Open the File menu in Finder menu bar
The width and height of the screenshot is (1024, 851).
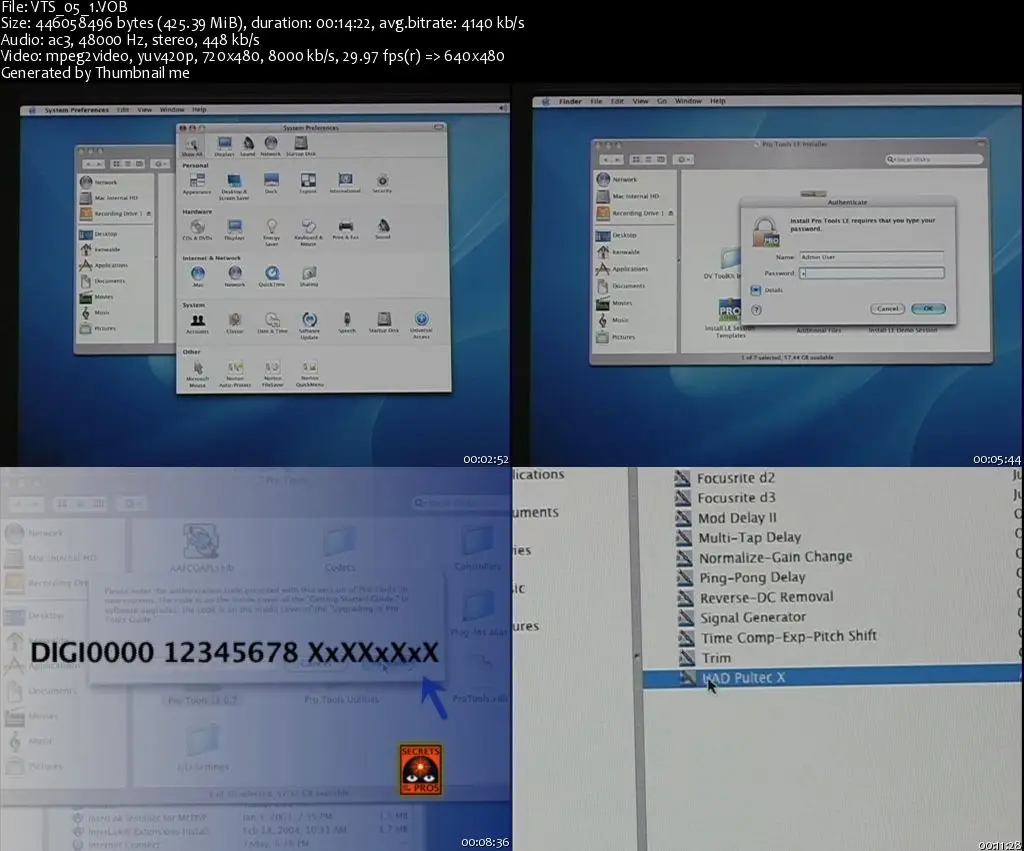tap(596, 101)
